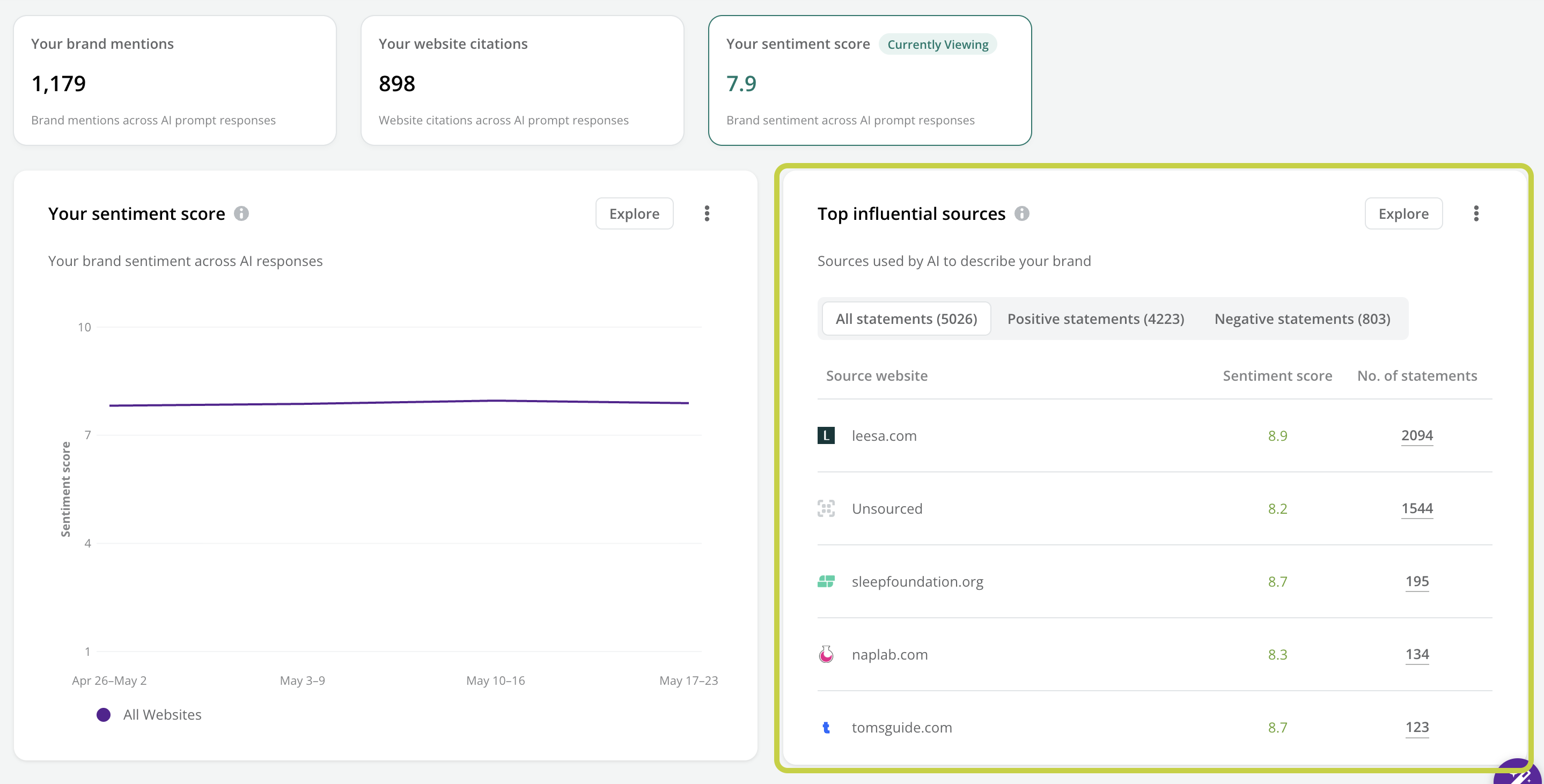The height and width of the screenshot is (784, 1544).
Task: Click the 134 statements count for naplab.com
Action: 1417,654
